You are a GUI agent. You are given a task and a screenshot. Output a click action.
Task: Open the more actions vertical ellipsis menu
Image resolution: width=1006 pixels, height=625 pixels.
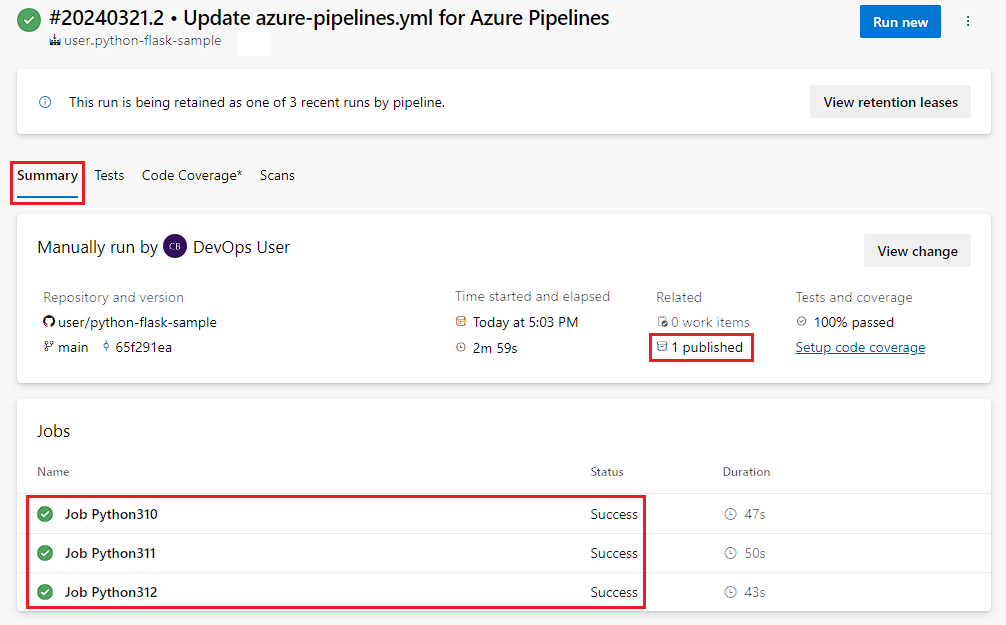click(x=968, y=21)
